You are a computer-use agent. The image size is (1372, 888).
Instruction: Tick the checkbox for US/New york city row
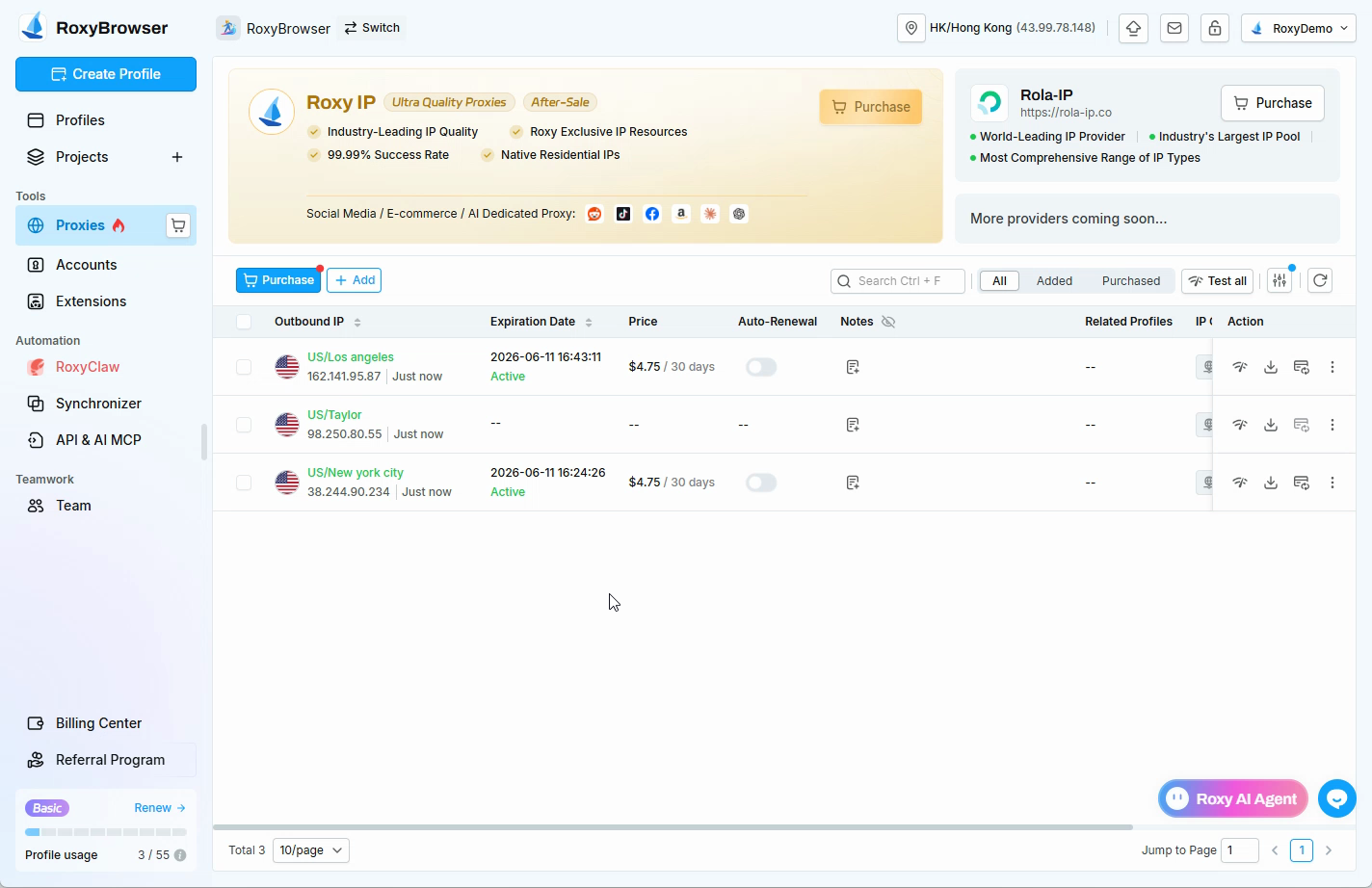point(244,483)
